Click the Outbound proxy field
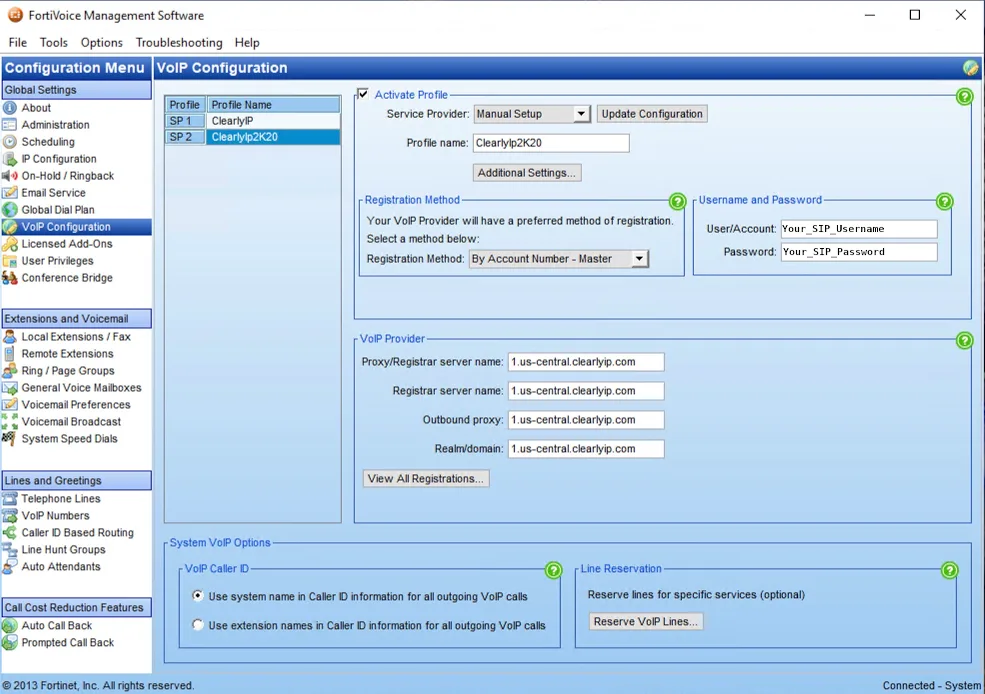The height and width of the screenshot is (694, 985). coord(586,420)
